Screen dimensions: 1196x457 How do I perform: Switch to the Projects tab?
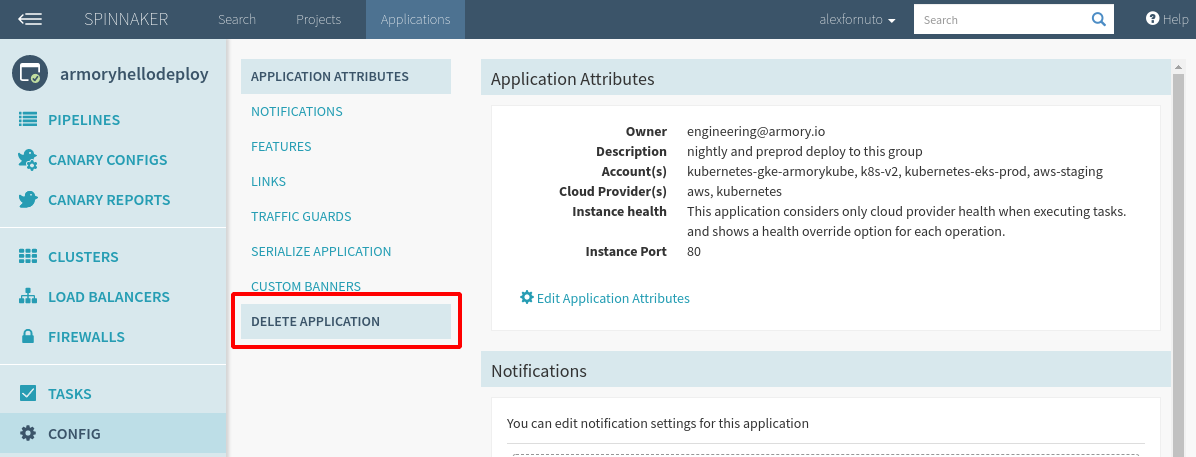point(318,19)
